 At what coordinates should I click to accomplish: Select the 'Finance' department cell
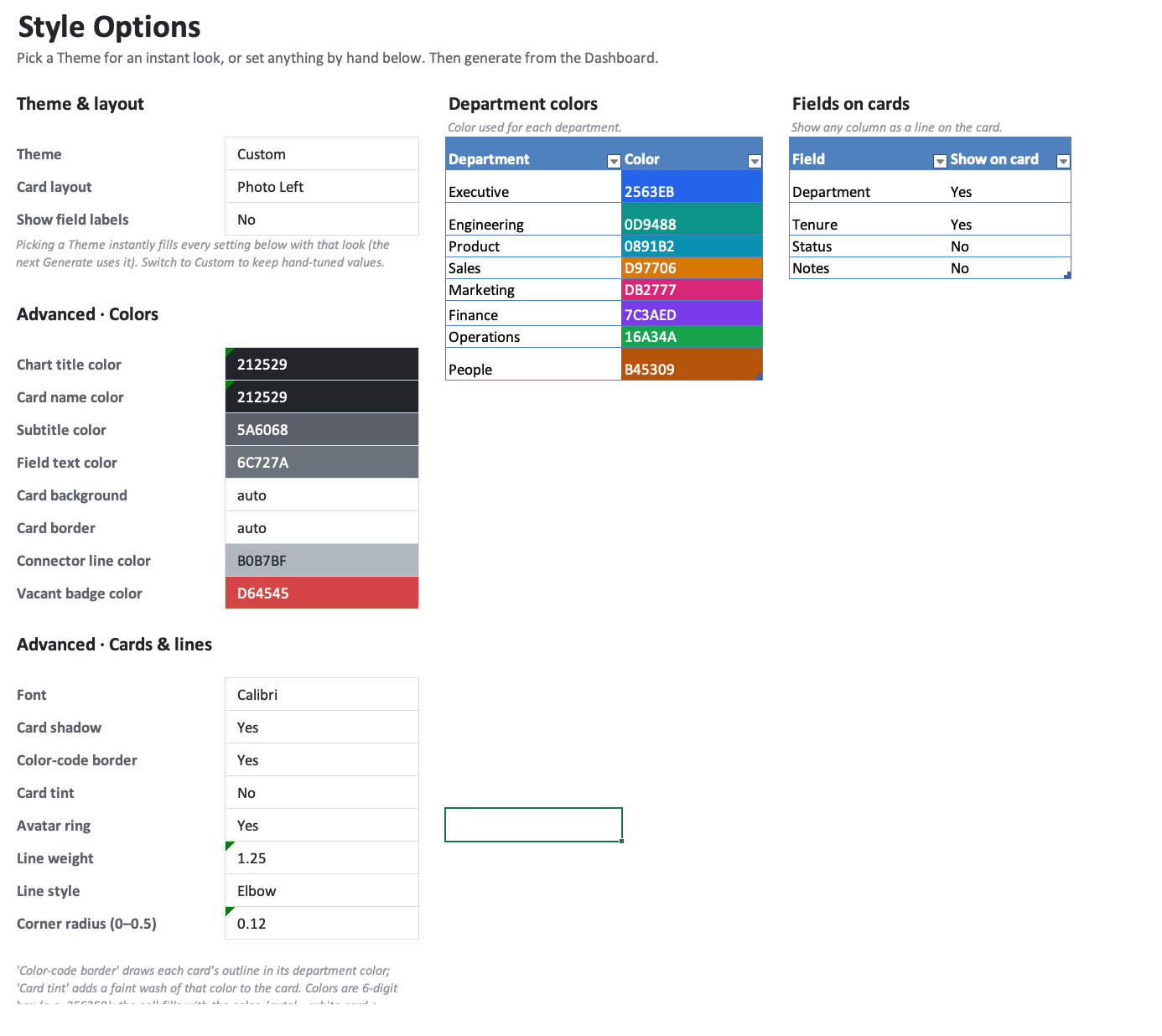533,313
